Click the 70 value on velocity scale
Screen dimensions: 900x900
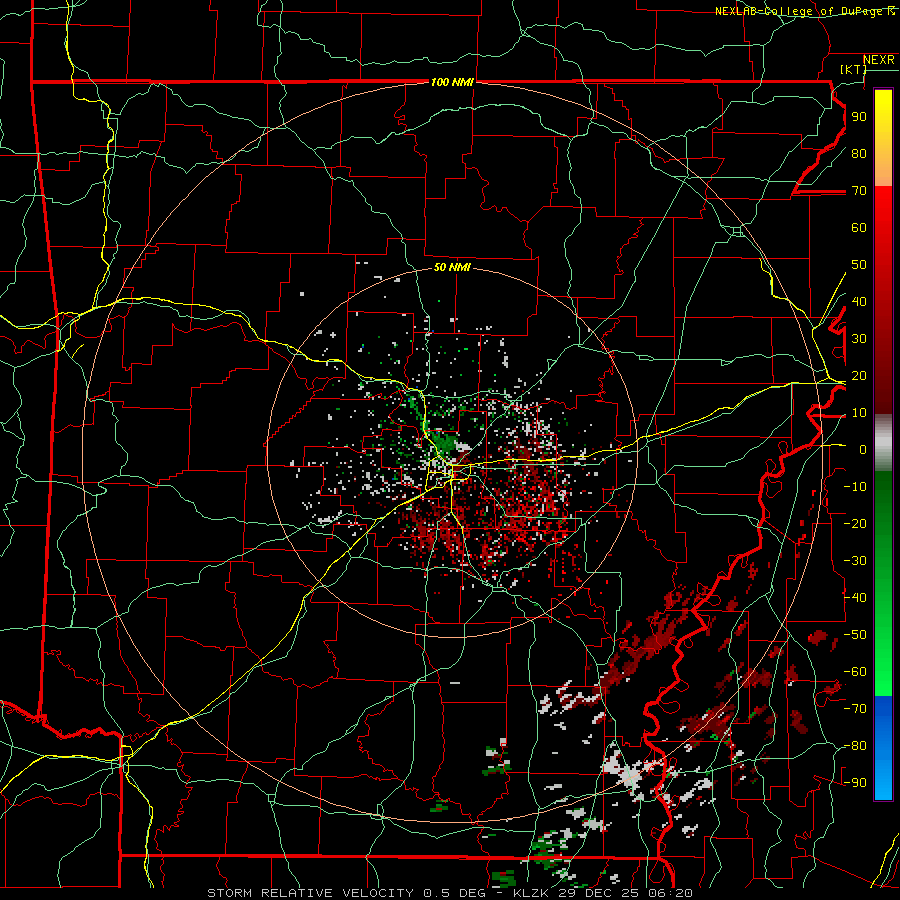click(x=859, y=191)
